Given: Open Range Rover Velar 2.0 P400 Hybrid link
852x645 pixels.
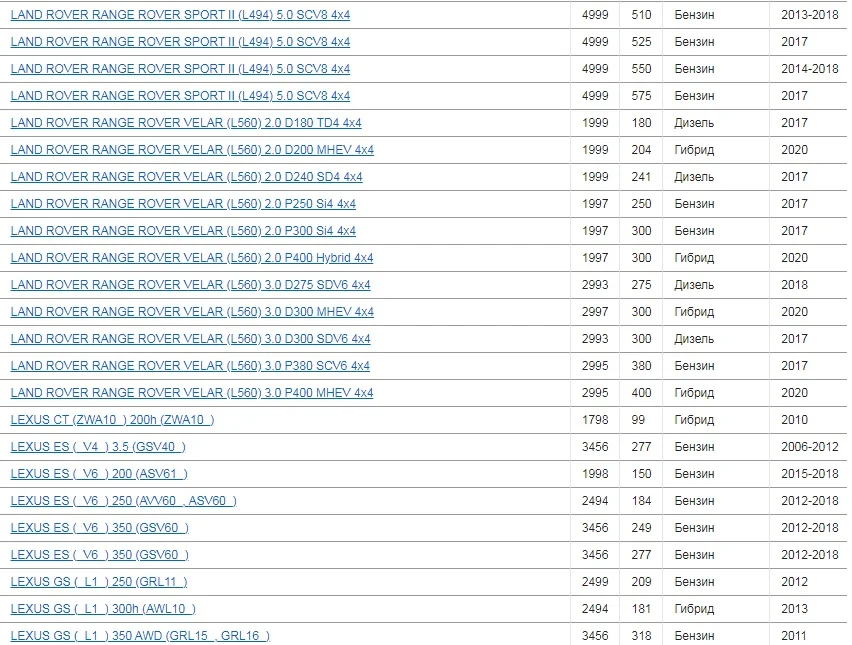Looking at the screenshot, I should (192, 258).
